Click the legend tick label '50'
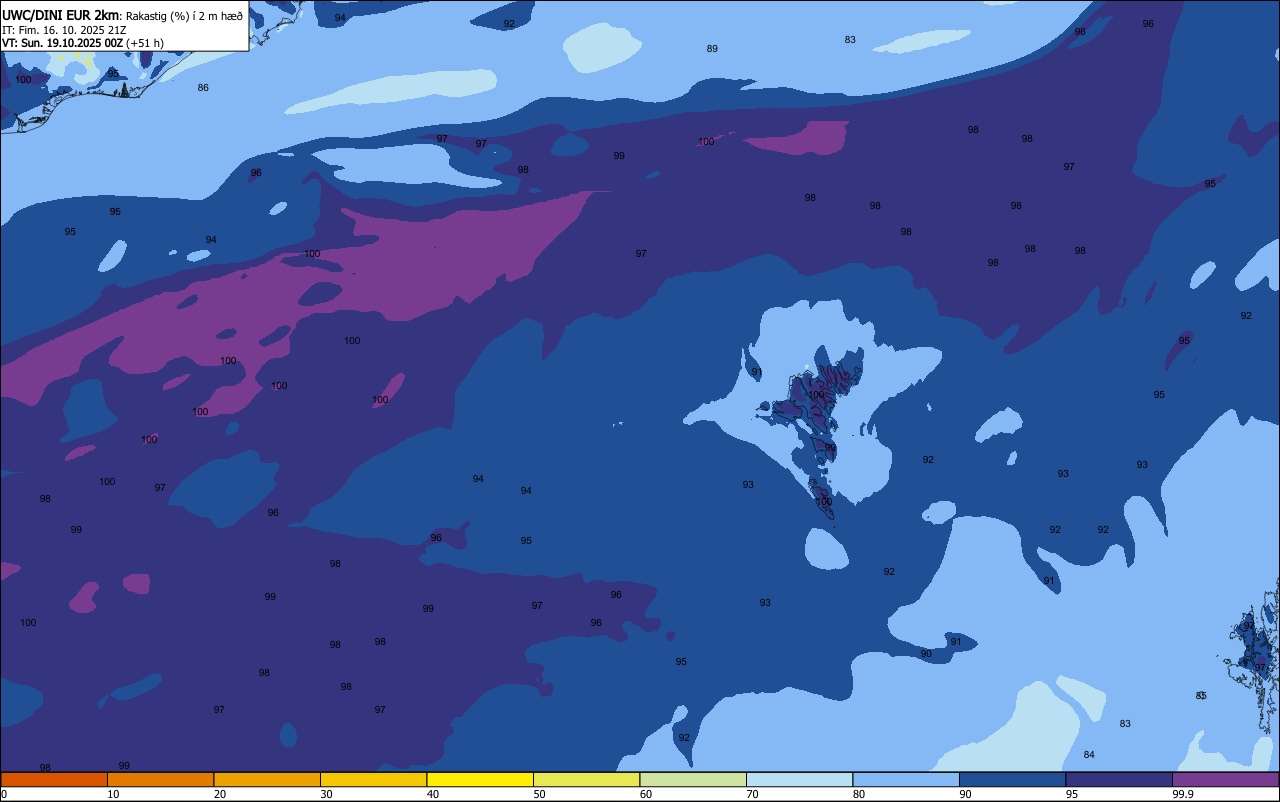 (x=539, y=794)
